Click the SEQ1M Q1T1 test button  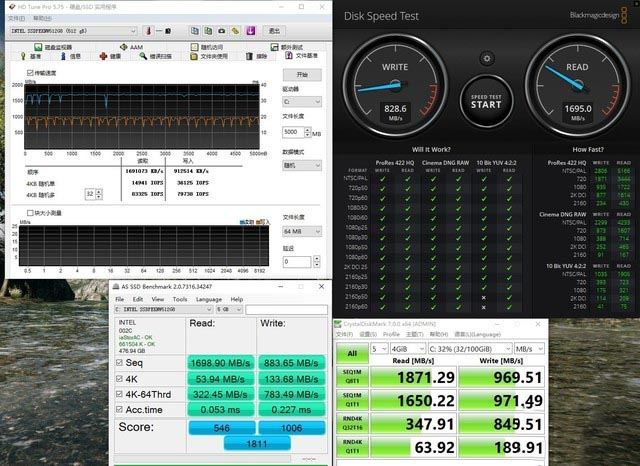click(352, 400)
